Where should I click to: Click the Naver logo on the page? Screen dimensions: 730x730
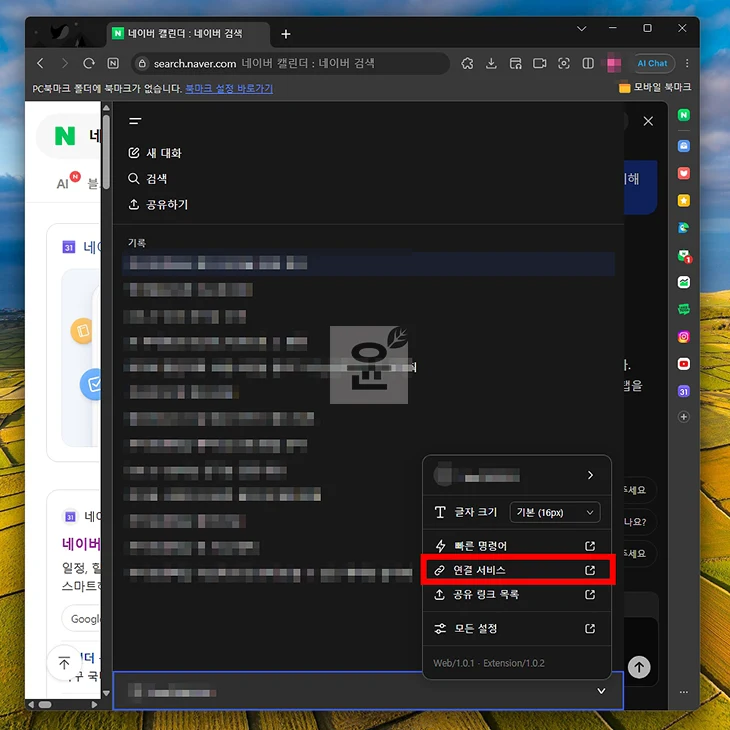[65, 136]
